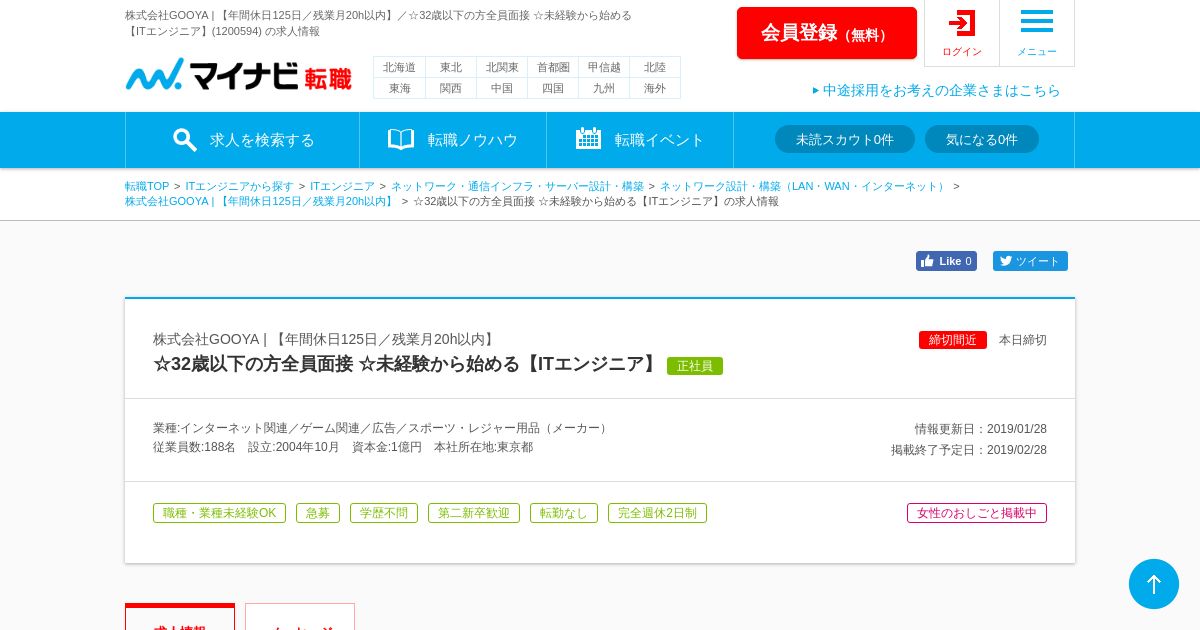Open the hamburger メニュー icon

[1037, 33]
